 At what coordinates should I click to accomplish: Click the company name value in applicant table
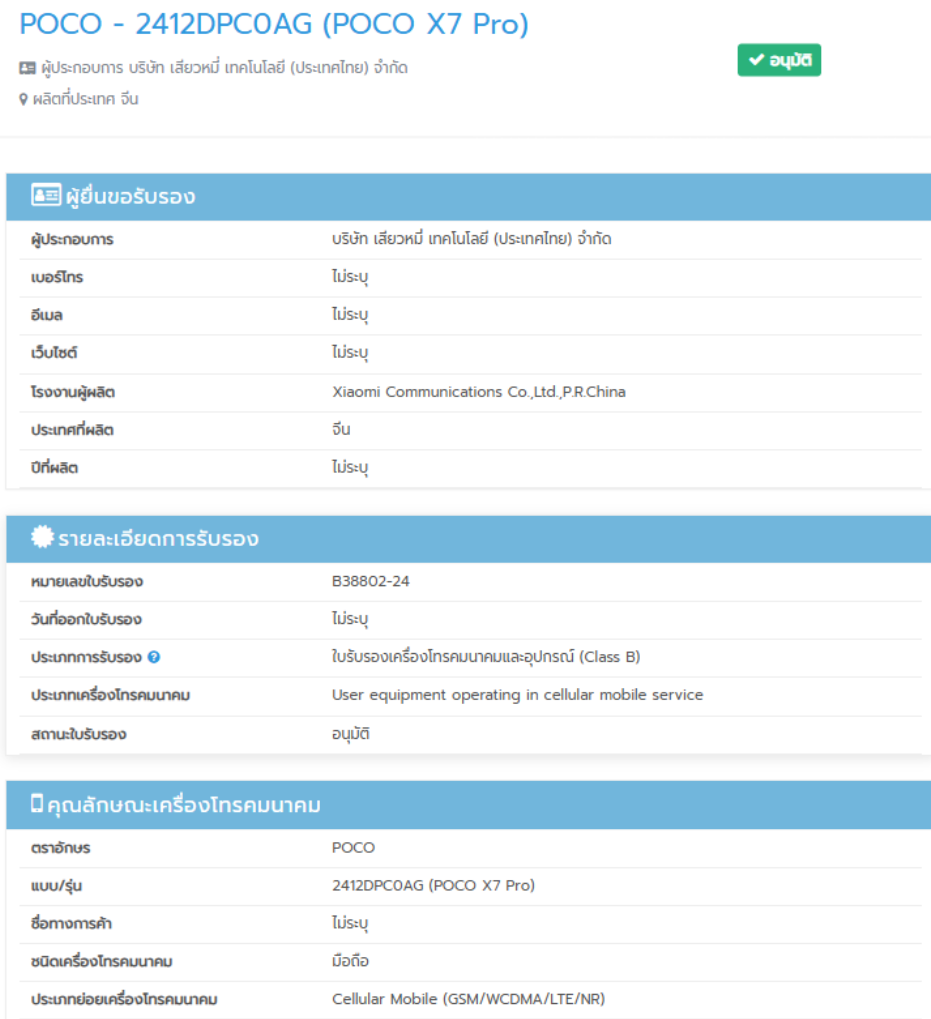coord(472,239)
